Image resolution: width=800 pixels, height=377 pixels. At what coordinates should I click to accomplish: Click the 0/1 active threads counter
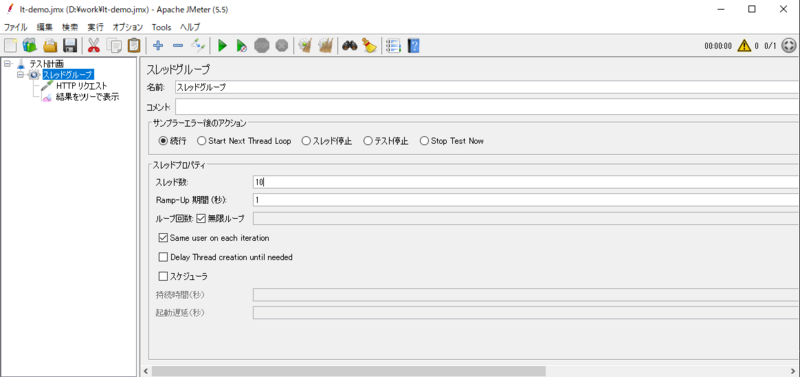[770, 46]
